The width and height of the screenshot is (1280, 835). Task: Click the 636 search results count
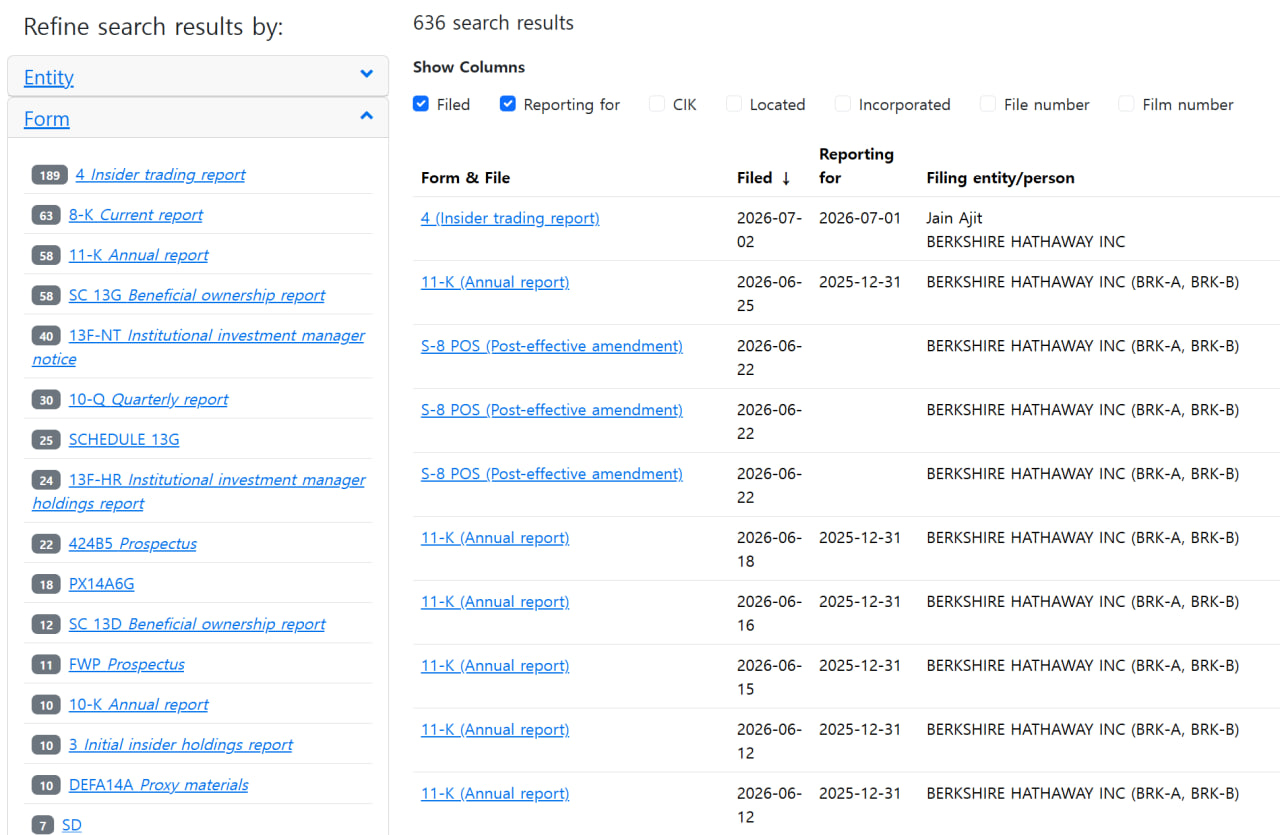[493, 23]
